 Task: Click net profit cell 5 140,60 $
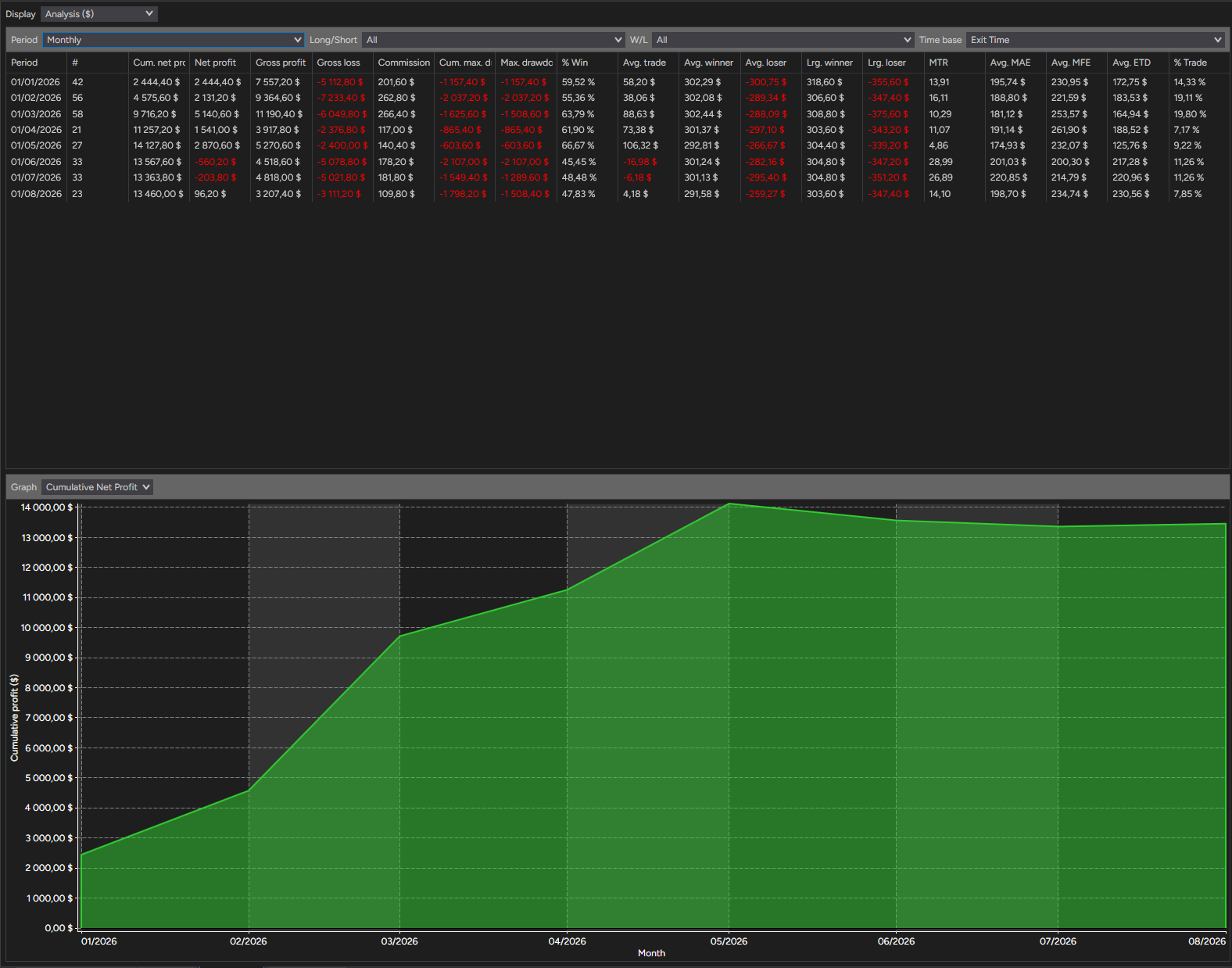[217, 114]
